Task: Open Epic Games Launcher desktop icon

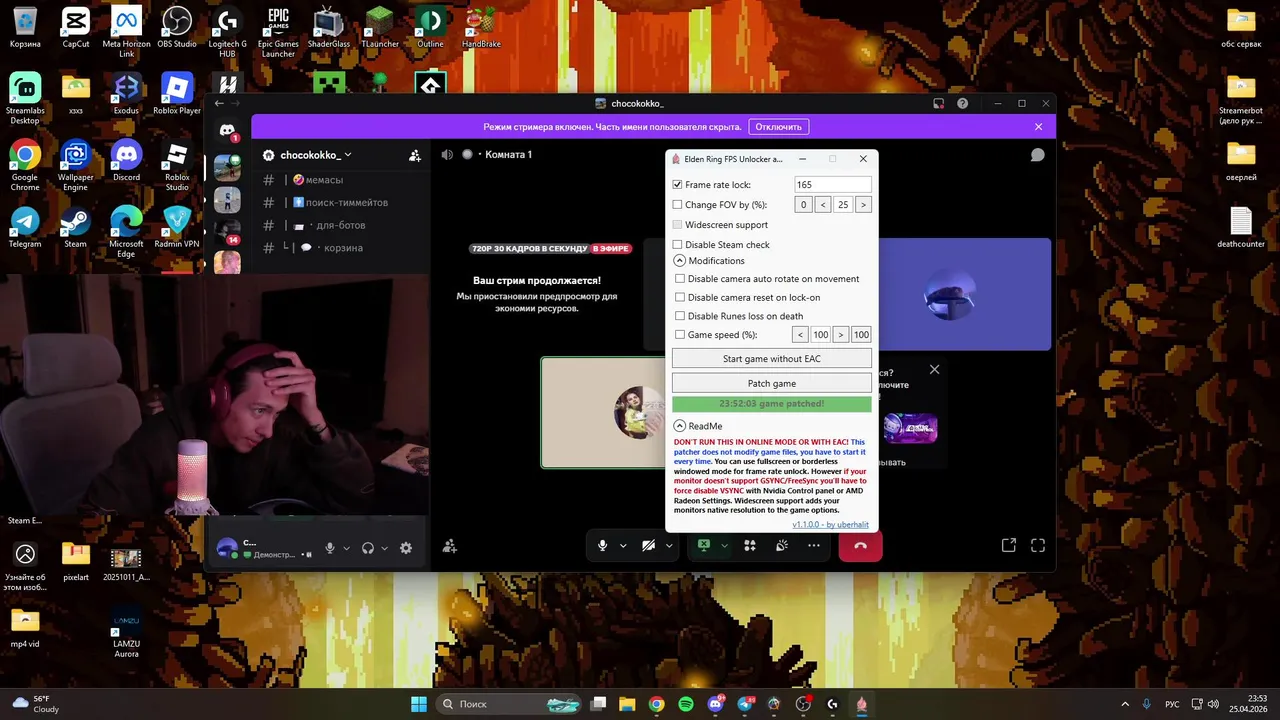Action: [x=278, y=32]
